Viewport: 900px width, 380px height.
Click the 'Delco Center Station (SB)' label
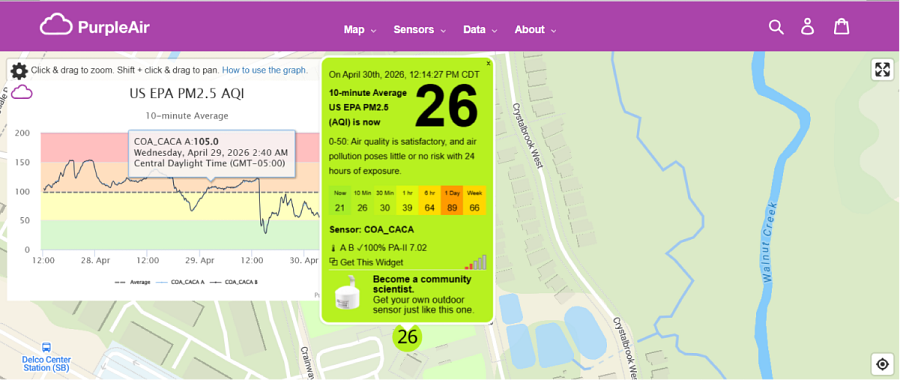(46, 363)
